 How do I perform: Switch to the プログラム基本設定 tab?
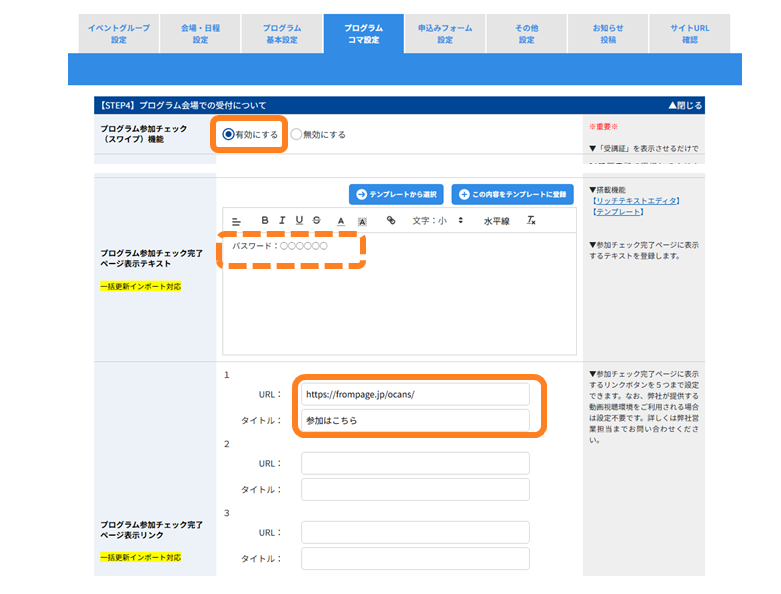click(x=282, y=33)
